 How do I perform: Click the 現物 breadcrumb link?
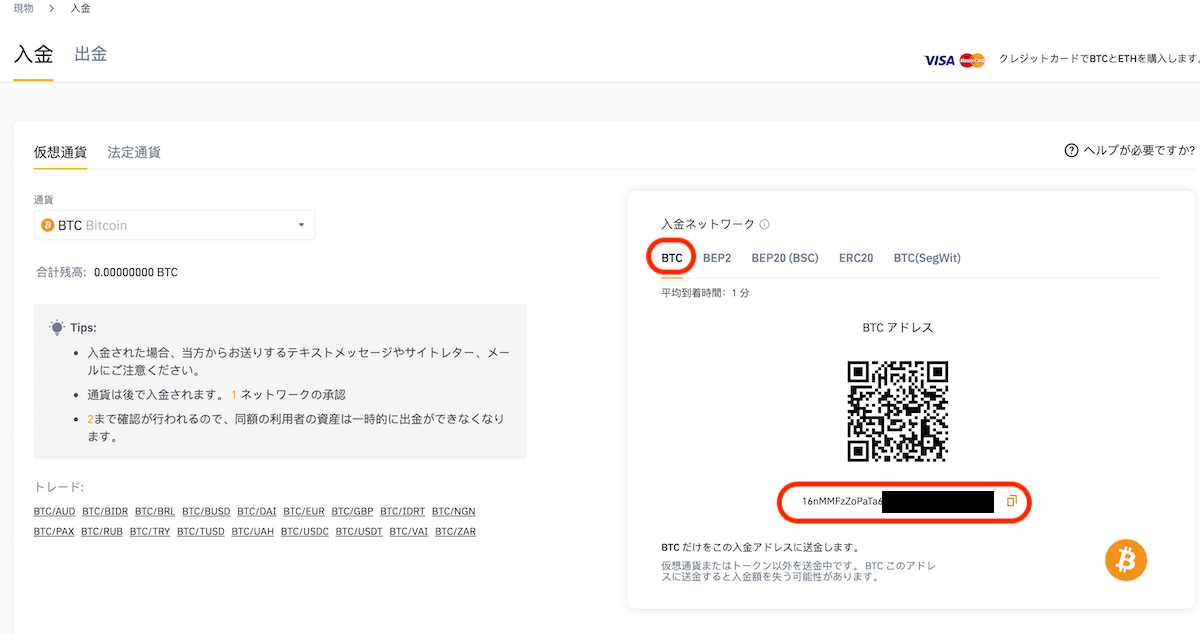[x=23, y=8]
